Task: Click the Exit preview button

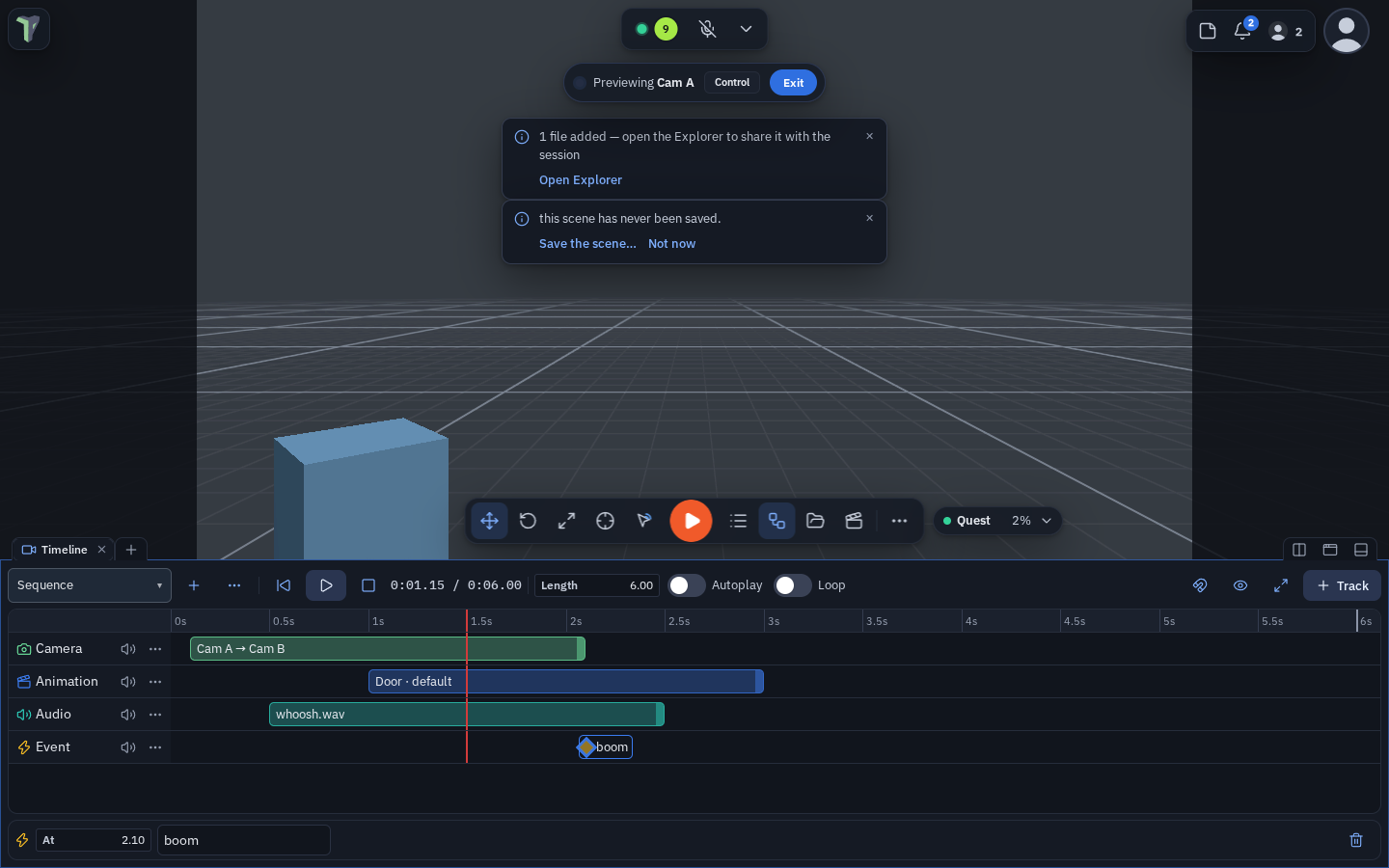Action: pyautogui.click(x=793, y=83)
